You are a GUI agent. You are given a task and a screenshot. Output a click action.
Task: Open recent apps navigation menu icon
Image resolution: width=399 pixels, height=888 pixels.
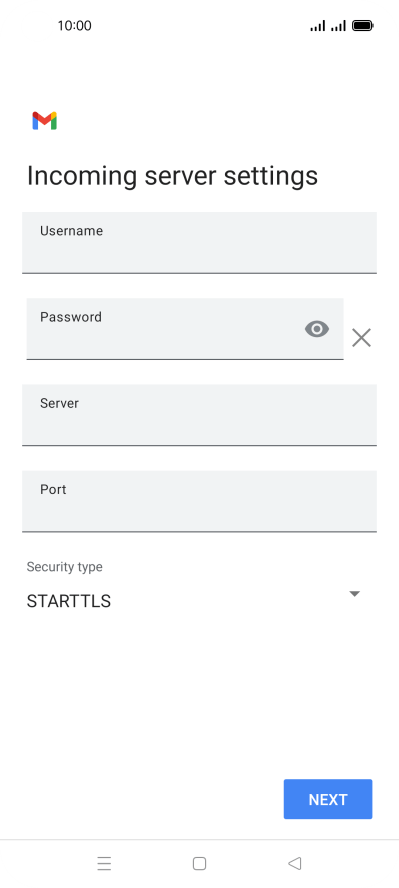(x=104, y=864)
